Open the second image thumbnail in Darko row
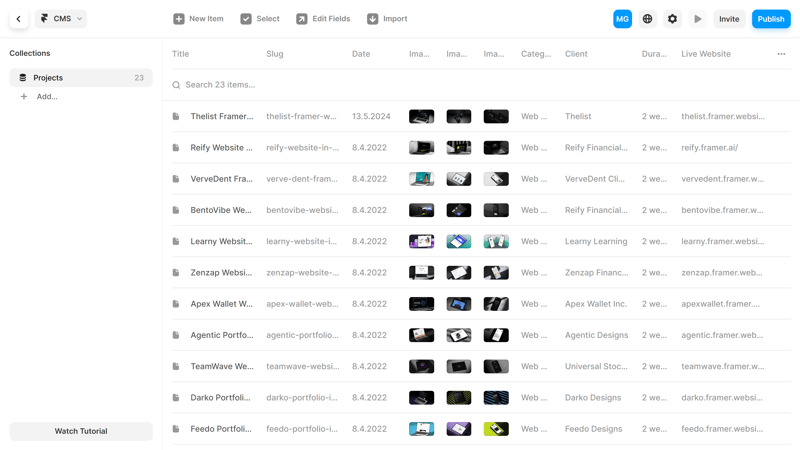Screen dimensions: 800x450 [459, 397]
